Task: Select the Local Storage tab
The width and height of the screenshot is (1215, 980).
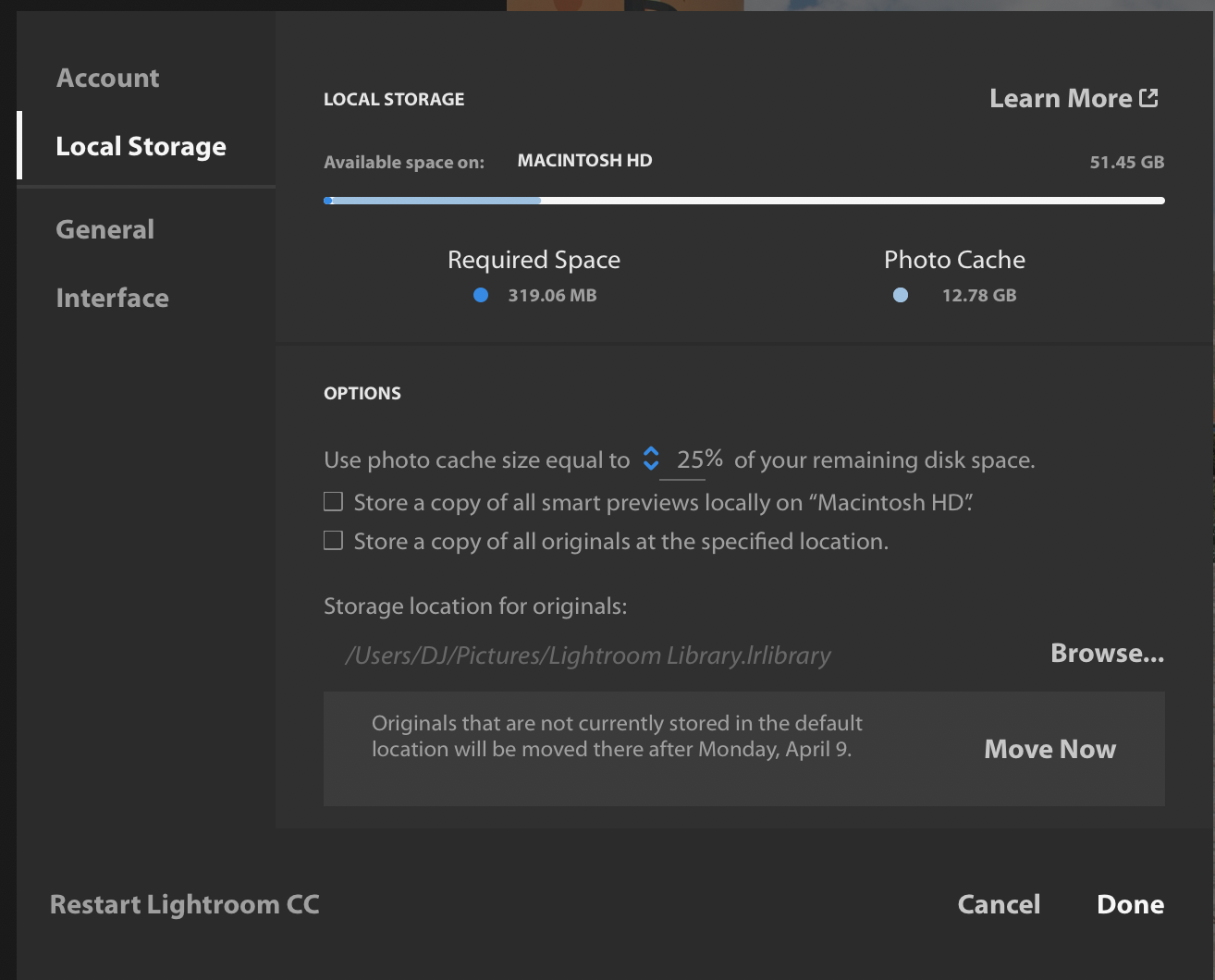Action: pyautogui.click(x=141, y=146)
